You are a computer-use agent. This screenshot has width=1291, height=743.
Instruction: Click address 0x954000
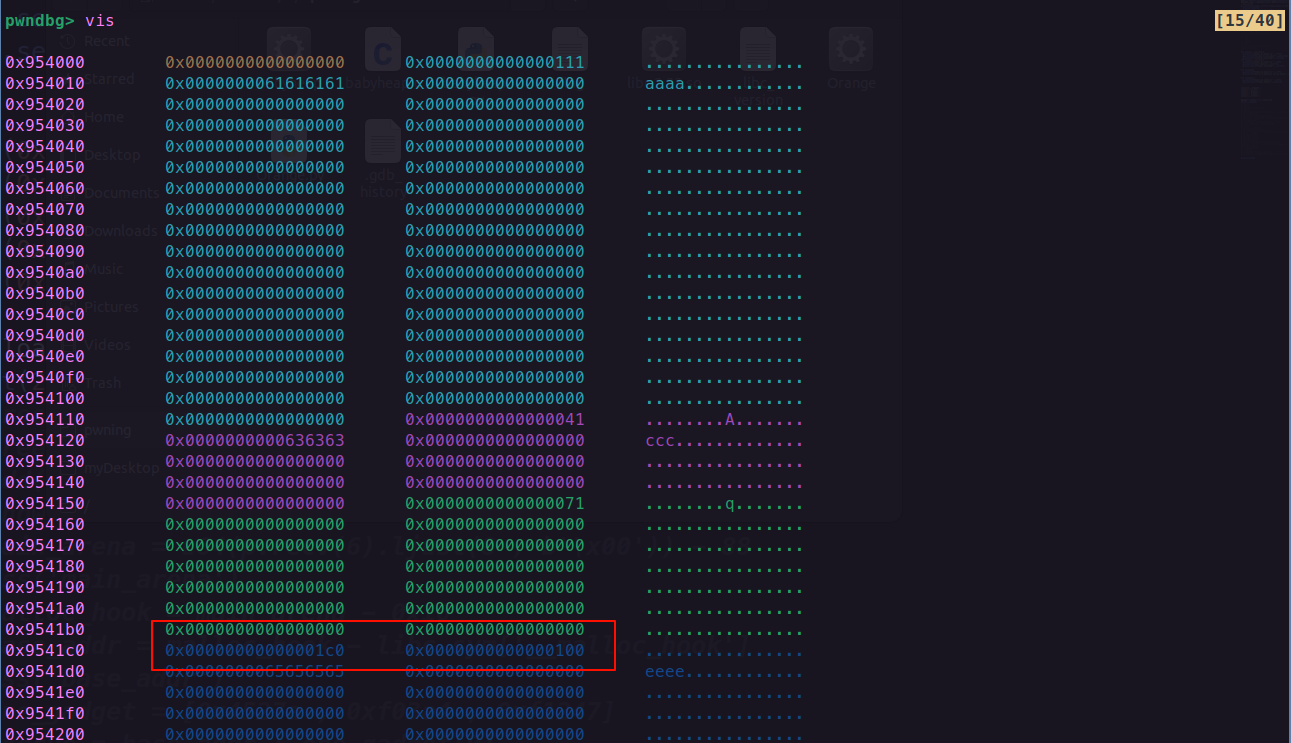(x=45, y=62)
